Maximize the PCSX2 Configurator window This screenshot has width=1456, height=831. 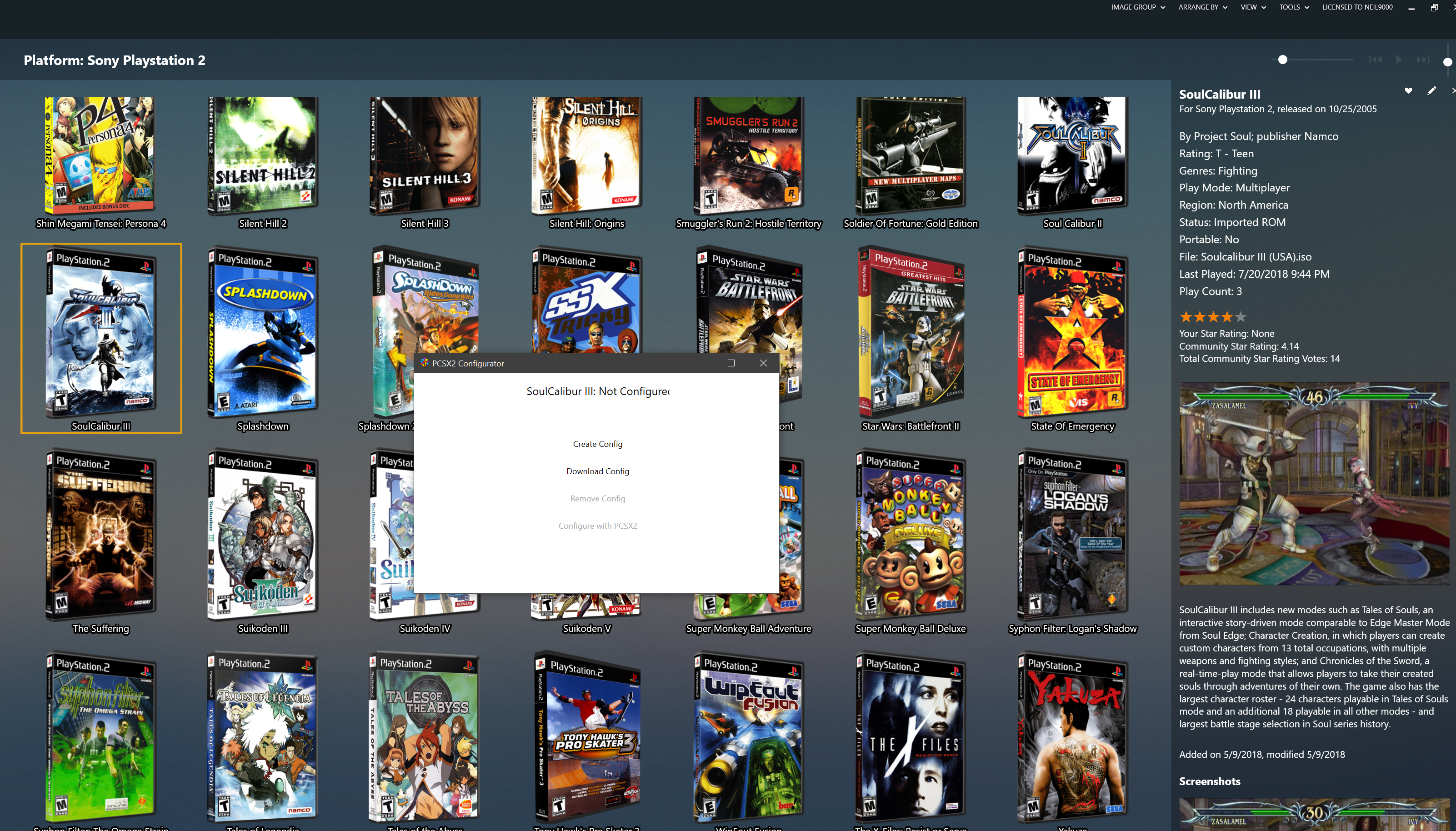click(x=731, y=363)
